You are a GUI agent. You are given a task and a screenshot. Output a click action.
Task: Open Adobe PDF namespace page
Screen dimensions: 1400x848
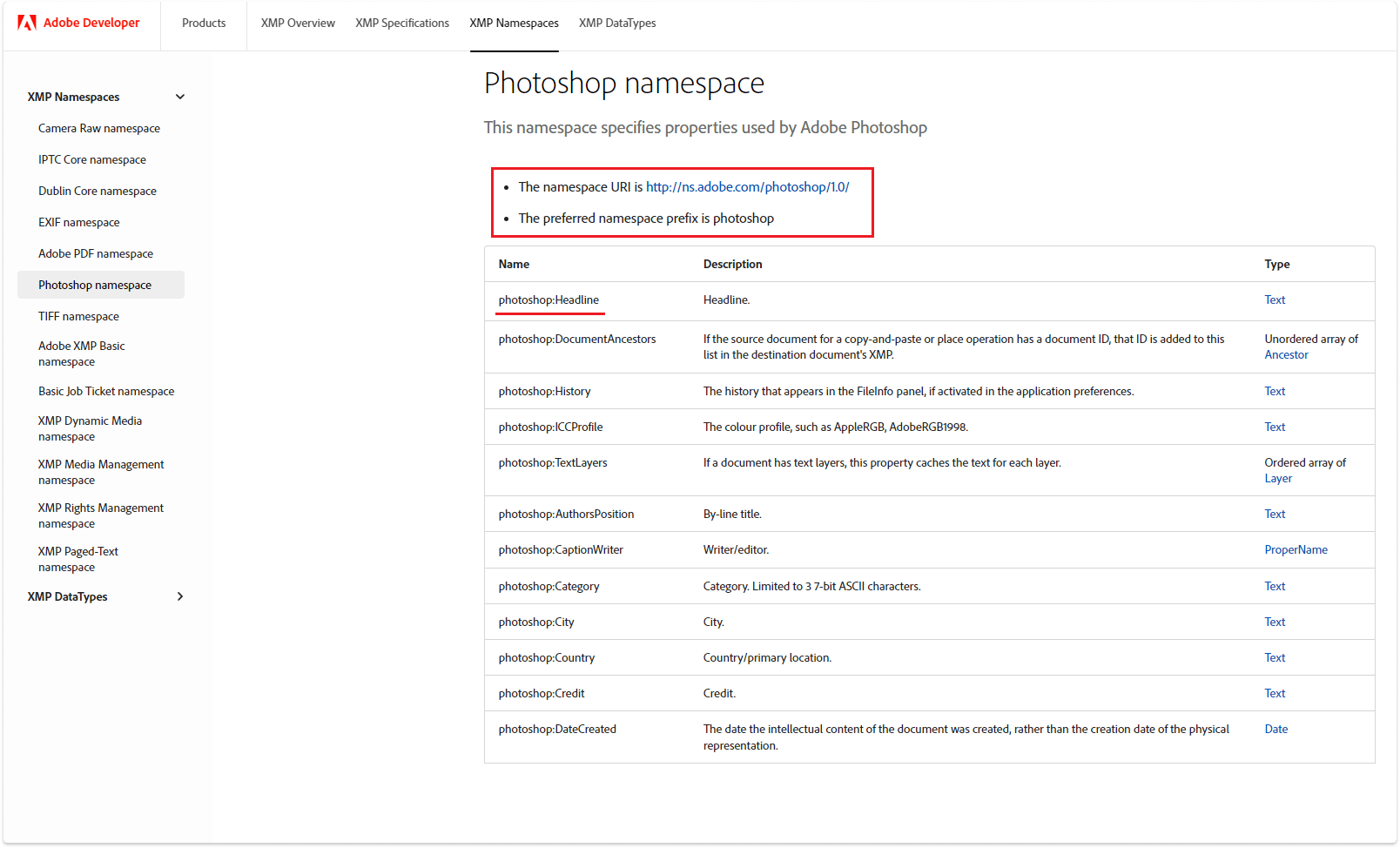pos(96,253)
